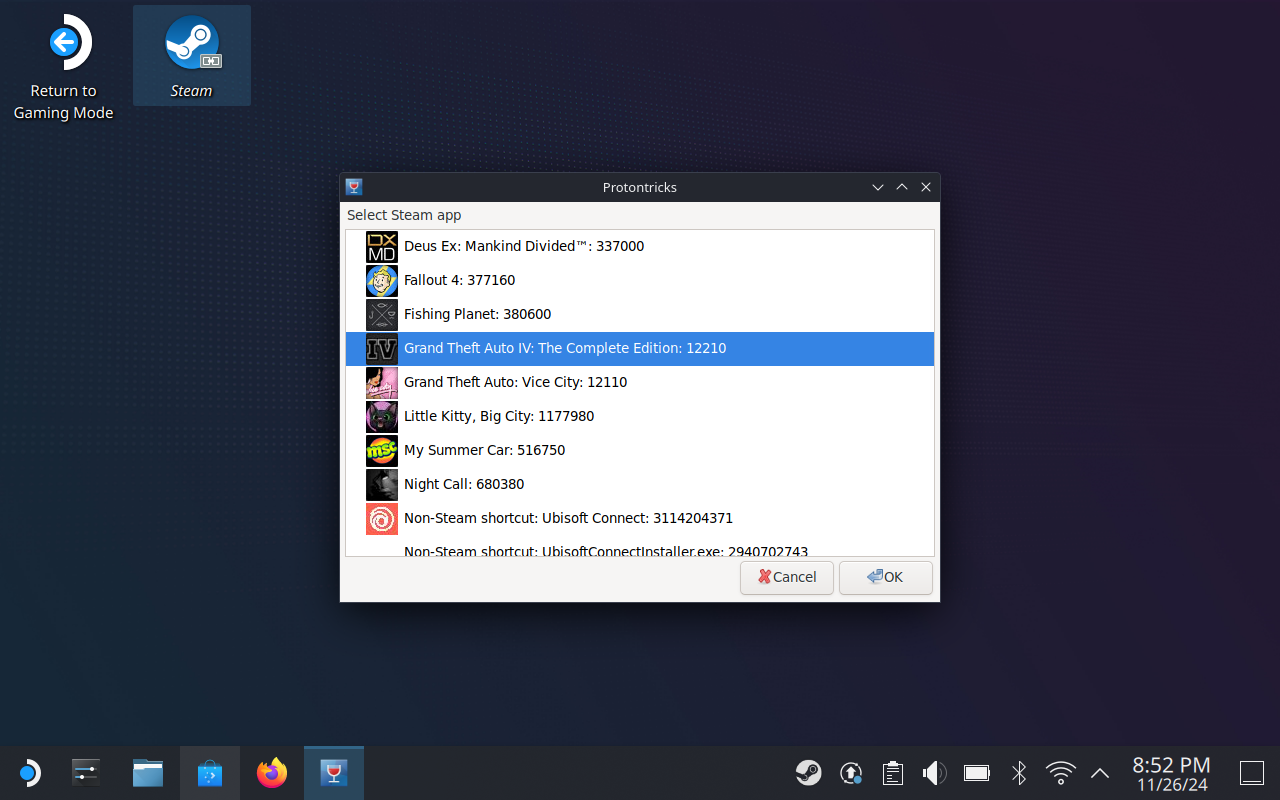The height and width of the screenshot is (800, 1280).
Task: Select Non-Steam shortcut: Ubisoft Connect: 3114204371
Action: coord(640,518)
